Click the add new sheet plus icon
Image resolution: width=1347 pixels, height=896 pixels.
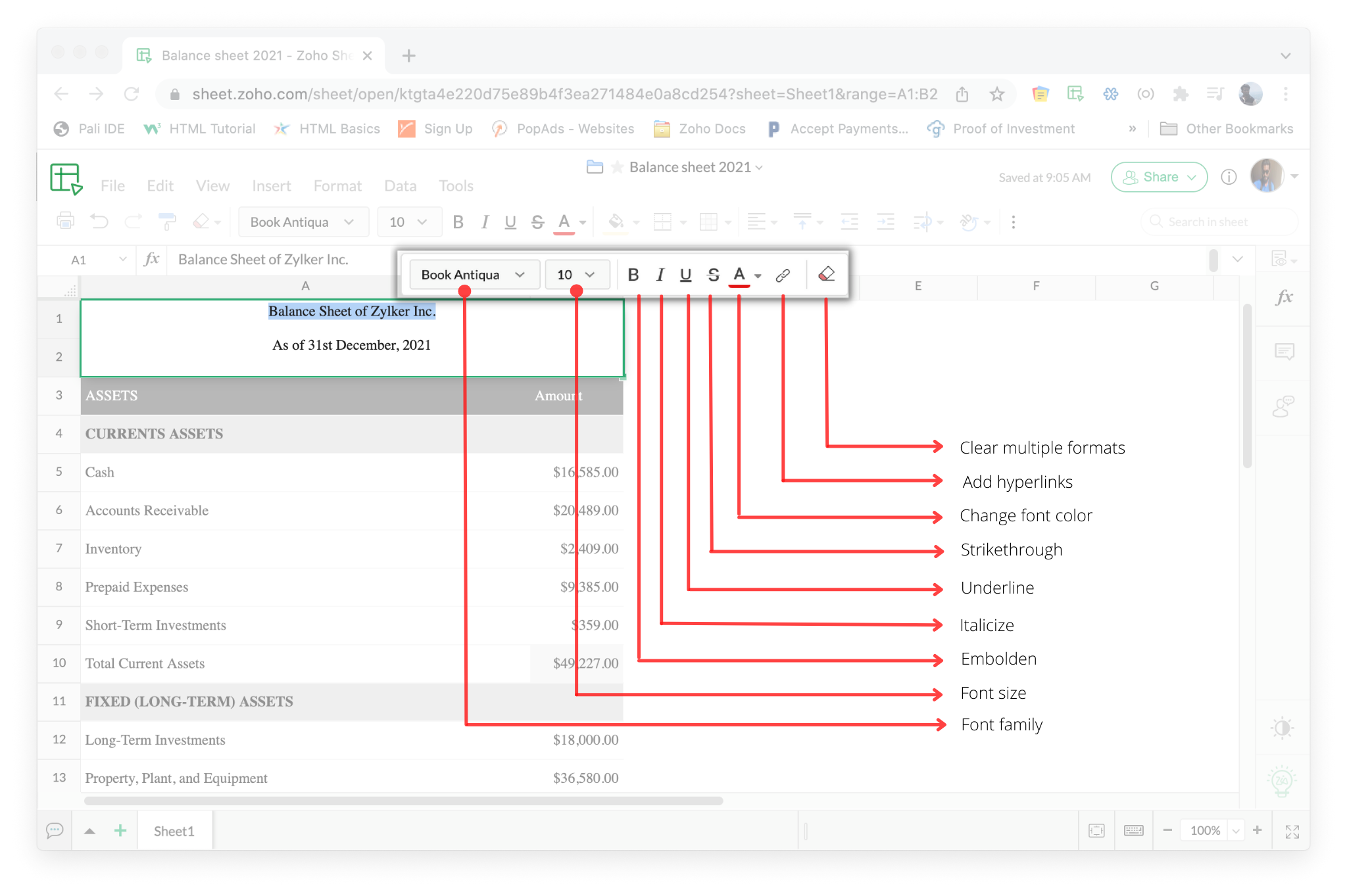click(x=120, y=830)
